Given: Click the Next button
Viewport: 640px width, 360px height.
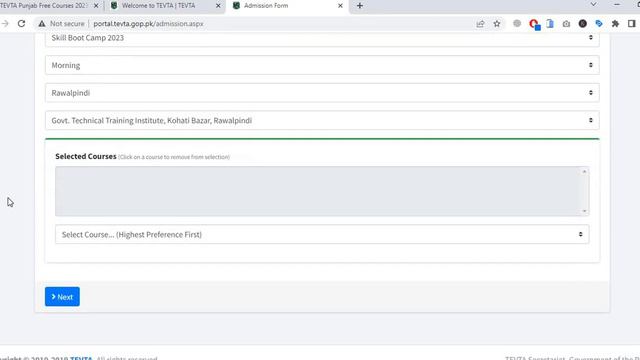Looking at the screenshot, I should click(x=62, y=297).
